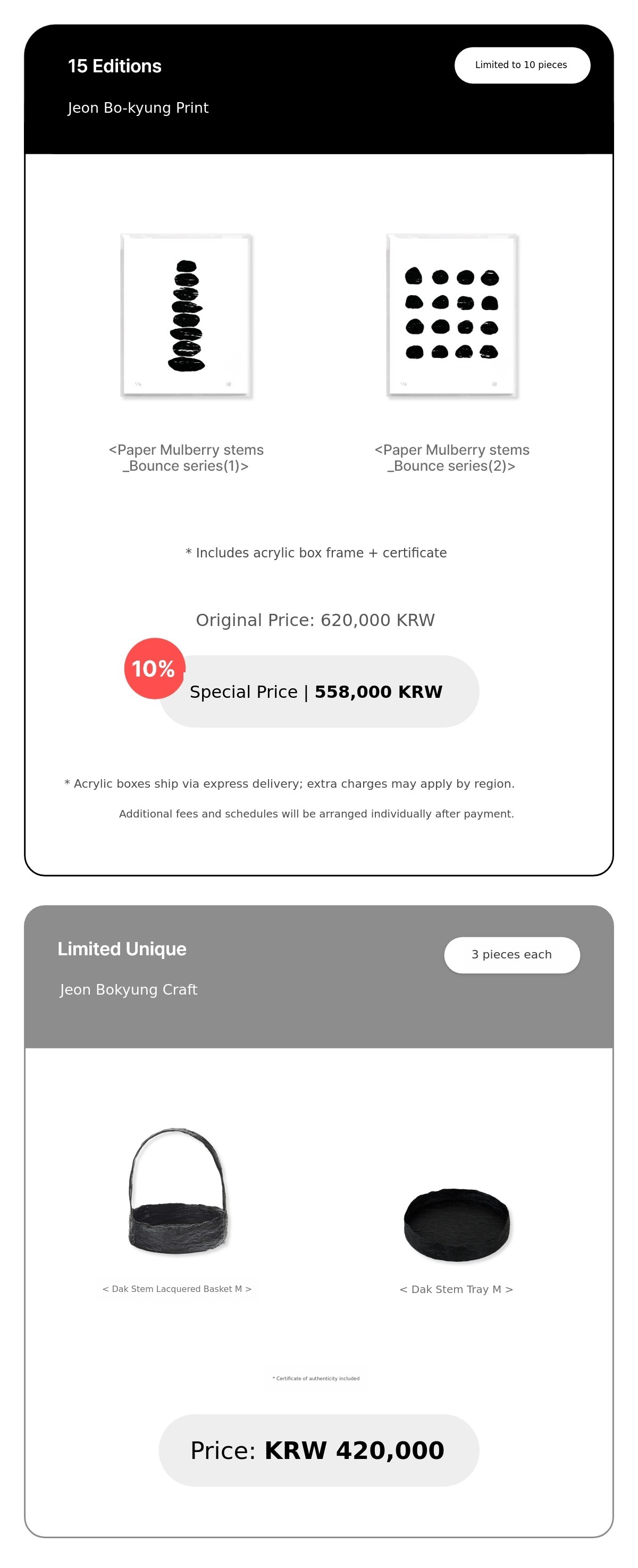Open the Bounce series(1) stacked print image
Screen dimensions: 638x1568
pyautogui.click(x=186, y=315)
